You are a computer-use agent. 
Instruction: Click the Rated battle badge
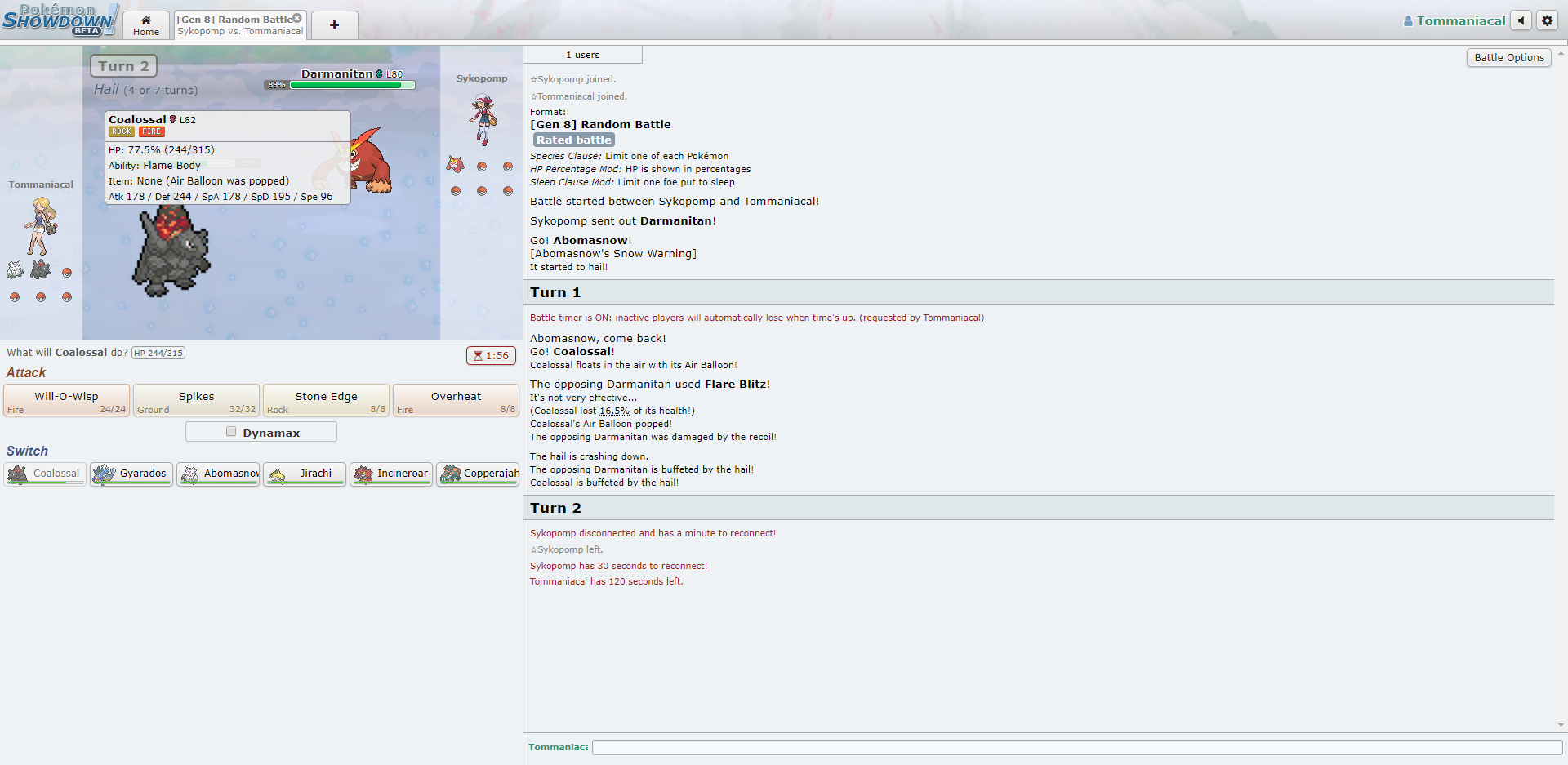pyautogui.click(x=573, y=140)
